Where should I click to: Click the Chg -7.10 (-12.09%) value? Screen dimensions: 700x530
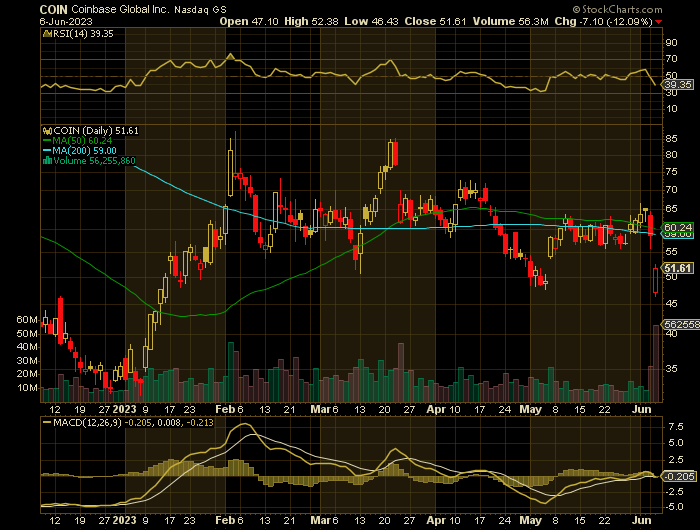[604, 21]
